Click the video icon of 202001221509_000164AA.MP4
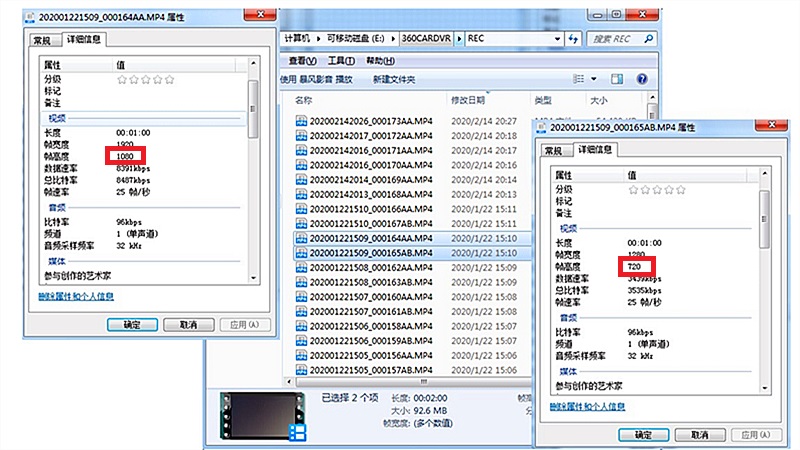The height and width of the screenshot is (450, 800). click(301, 238)
